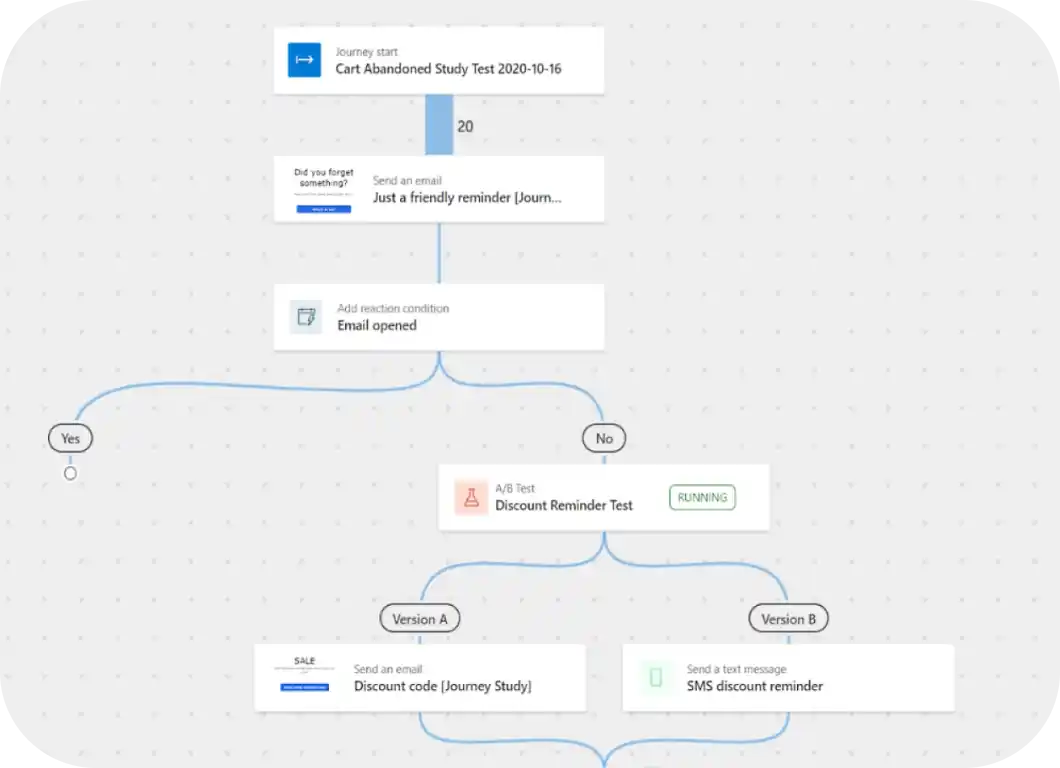This screenshot has width=1060, height=768.
Task: Click the green Send a text message icon
Action: pyautogui.click(x=655, y=677)
